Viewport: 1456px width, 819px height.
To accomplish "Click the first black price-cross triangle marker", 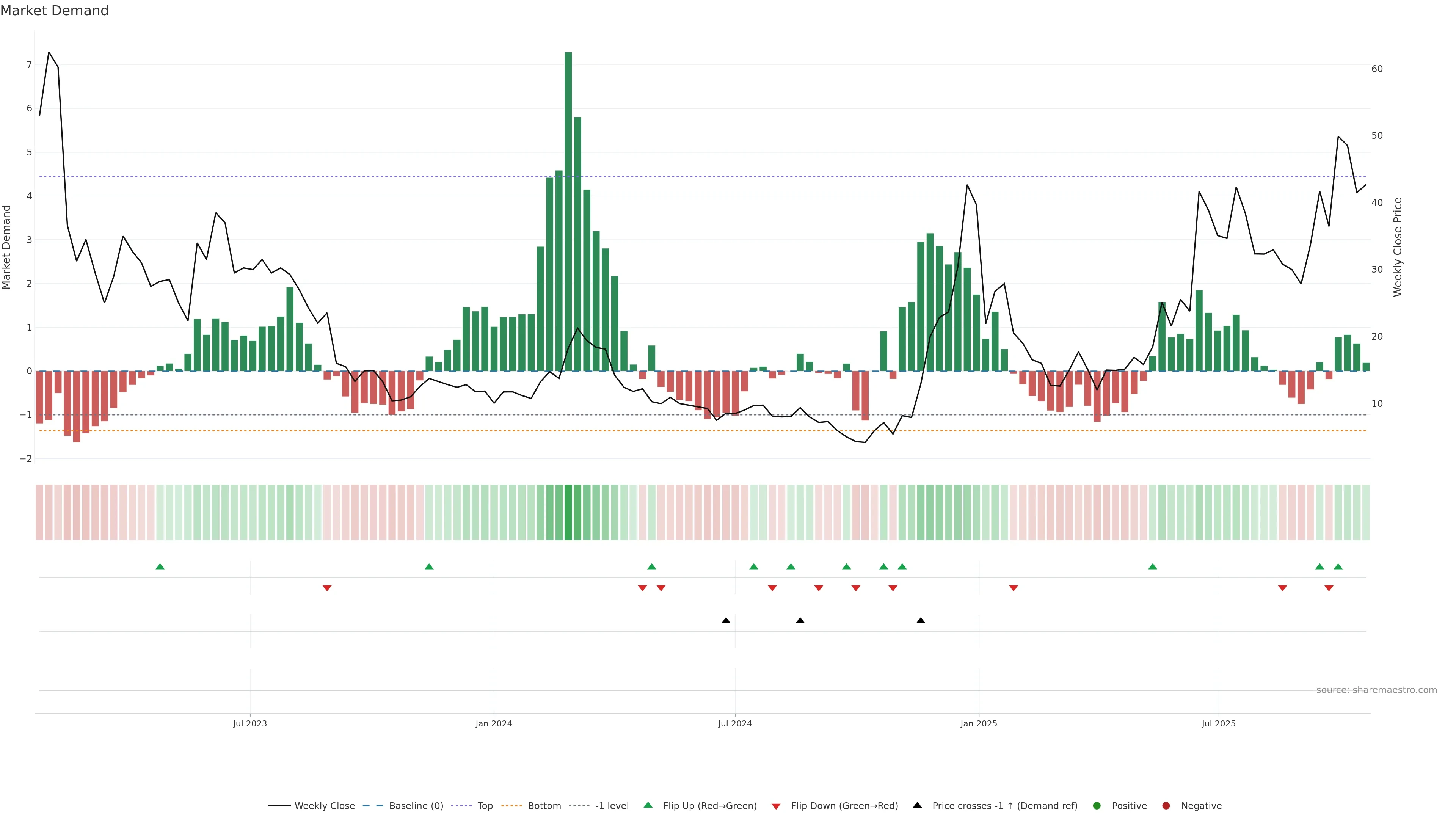I will (726, 621).
